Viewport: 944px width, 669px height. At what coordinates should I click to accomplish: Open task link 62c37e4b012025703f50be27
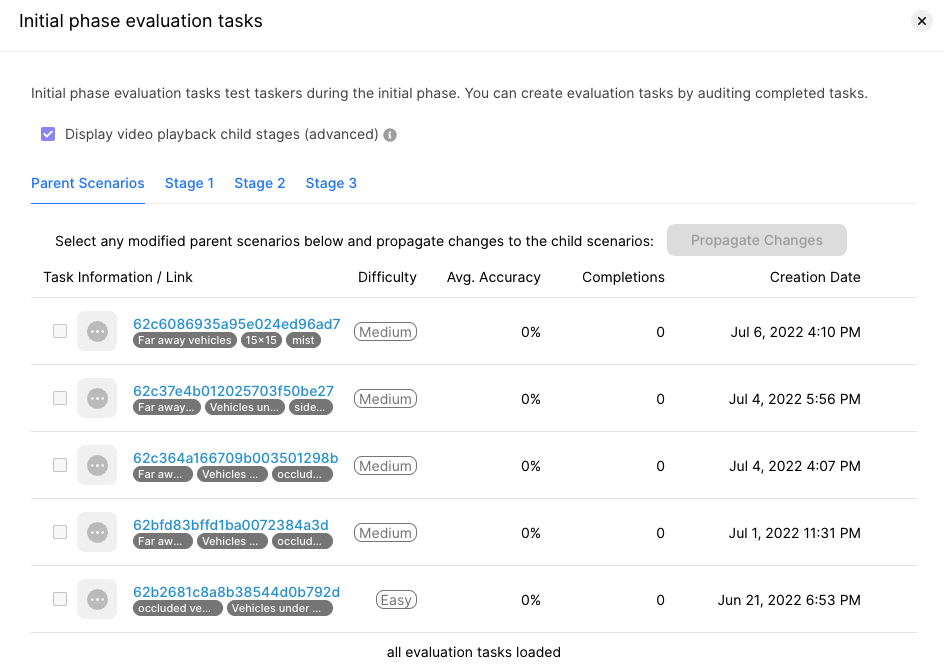point(233,390)
